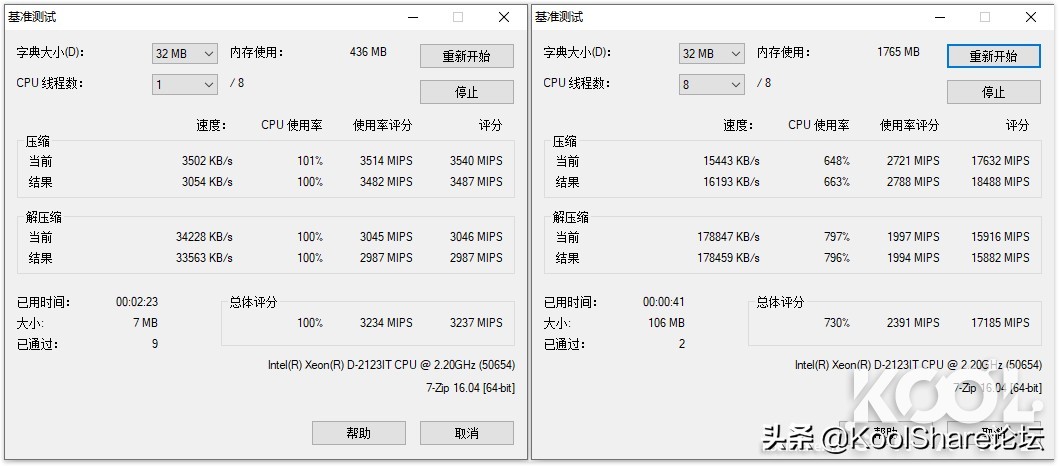The height and width of the screenshot is (466, 1059).
Task: Select decompression result speed 178459 KB/s
Action: pos(728,258)
